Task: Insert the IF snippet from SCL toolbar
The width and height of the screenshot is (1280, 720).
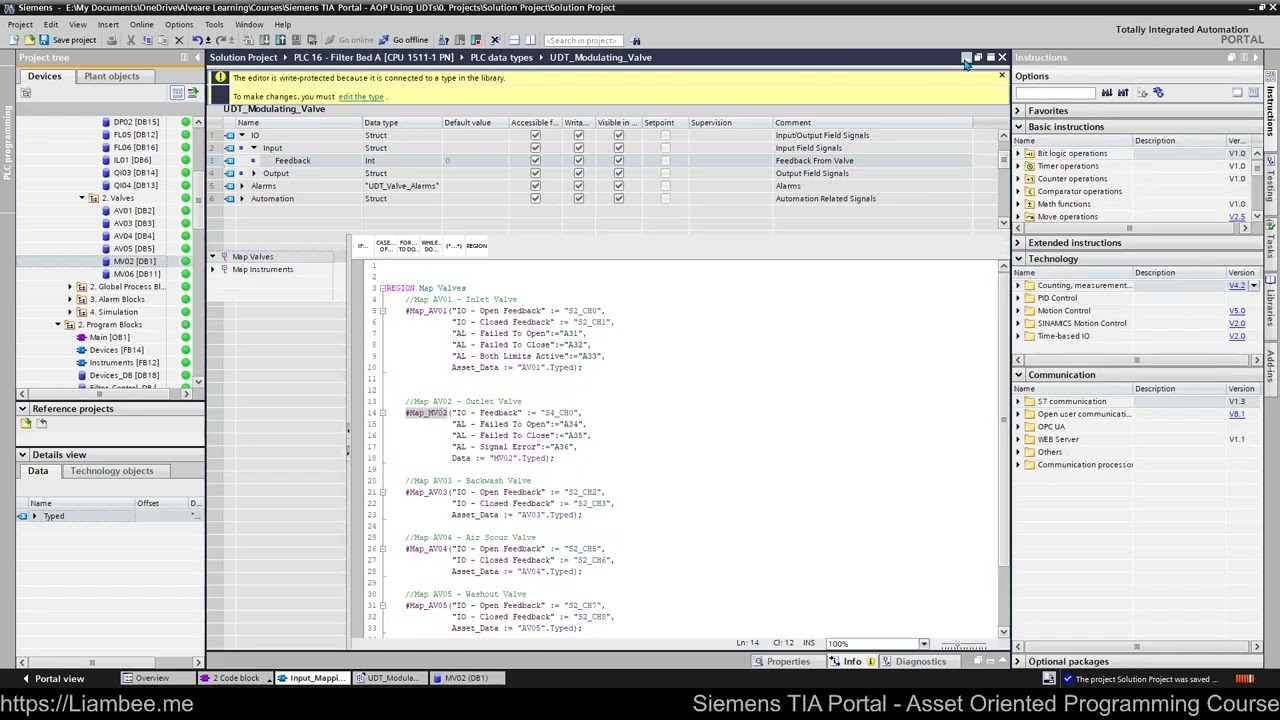Action: pyautogui.click(x=362, y=246)
